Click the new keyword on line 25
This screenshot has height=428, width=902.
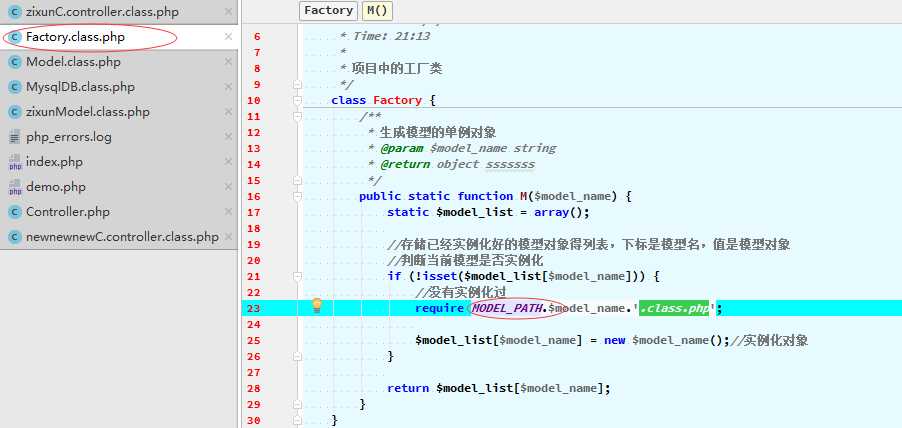coord(614,341)
